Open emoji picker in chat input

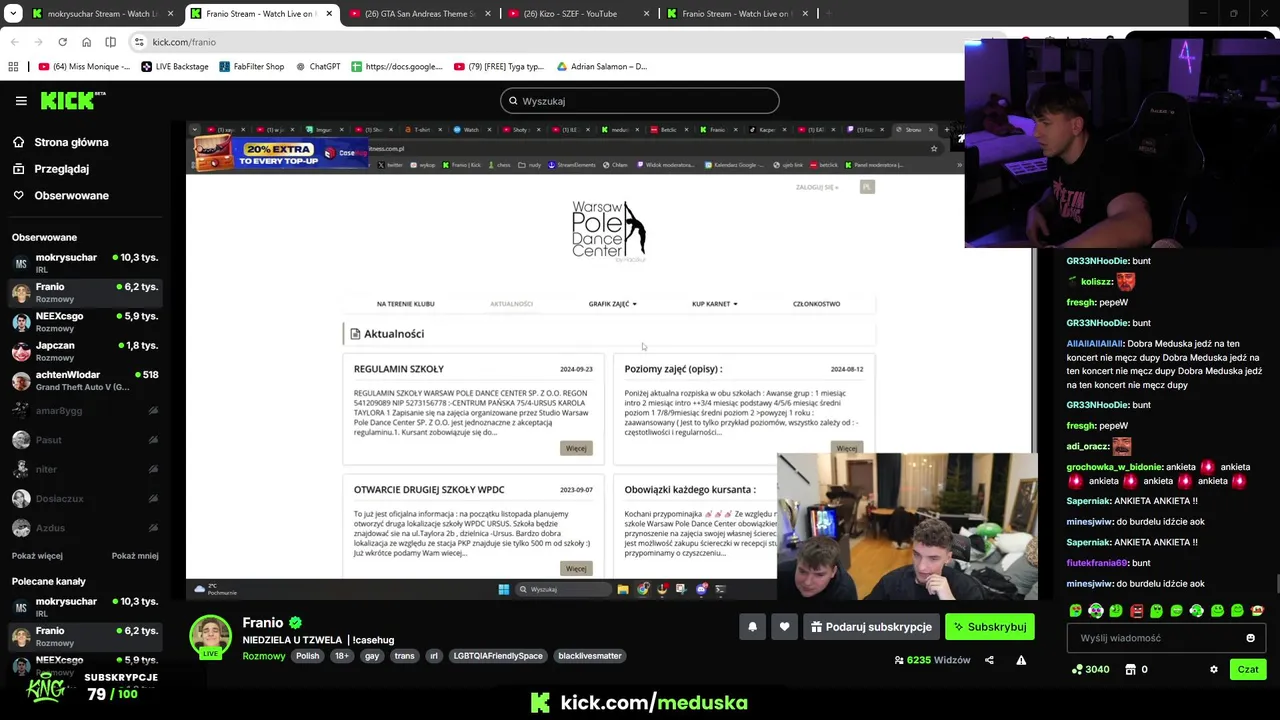pyautogui.click(x=1250, y=638)
